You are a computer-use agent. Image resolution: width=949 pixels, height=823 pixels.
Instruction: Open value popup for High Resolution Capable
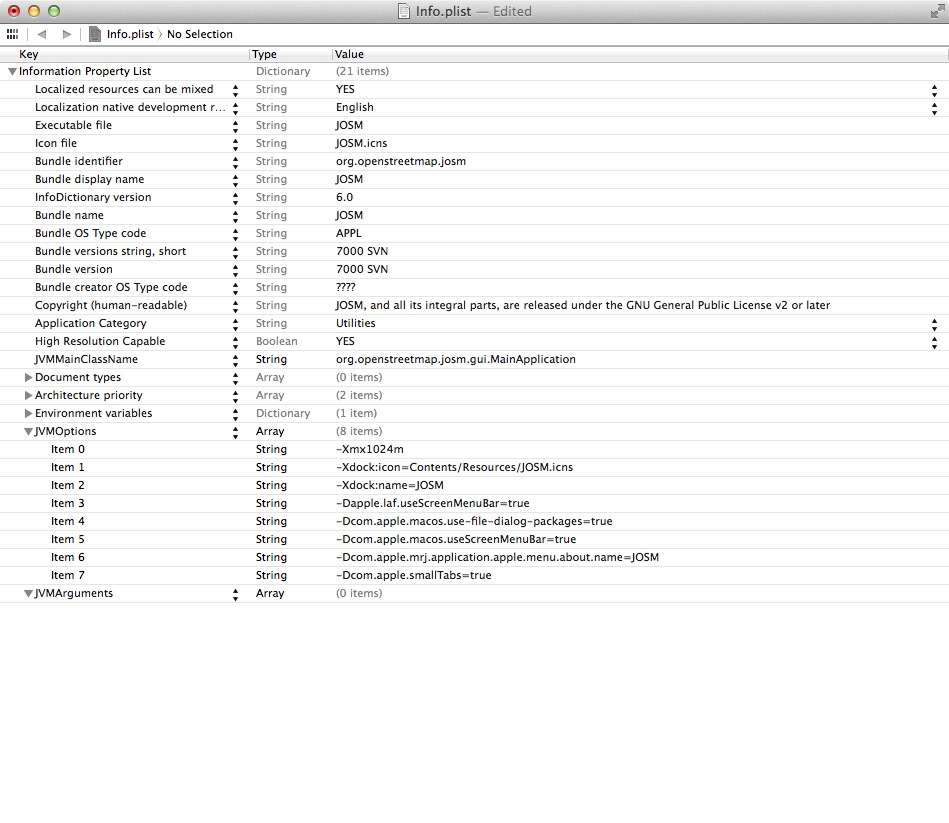934,343
